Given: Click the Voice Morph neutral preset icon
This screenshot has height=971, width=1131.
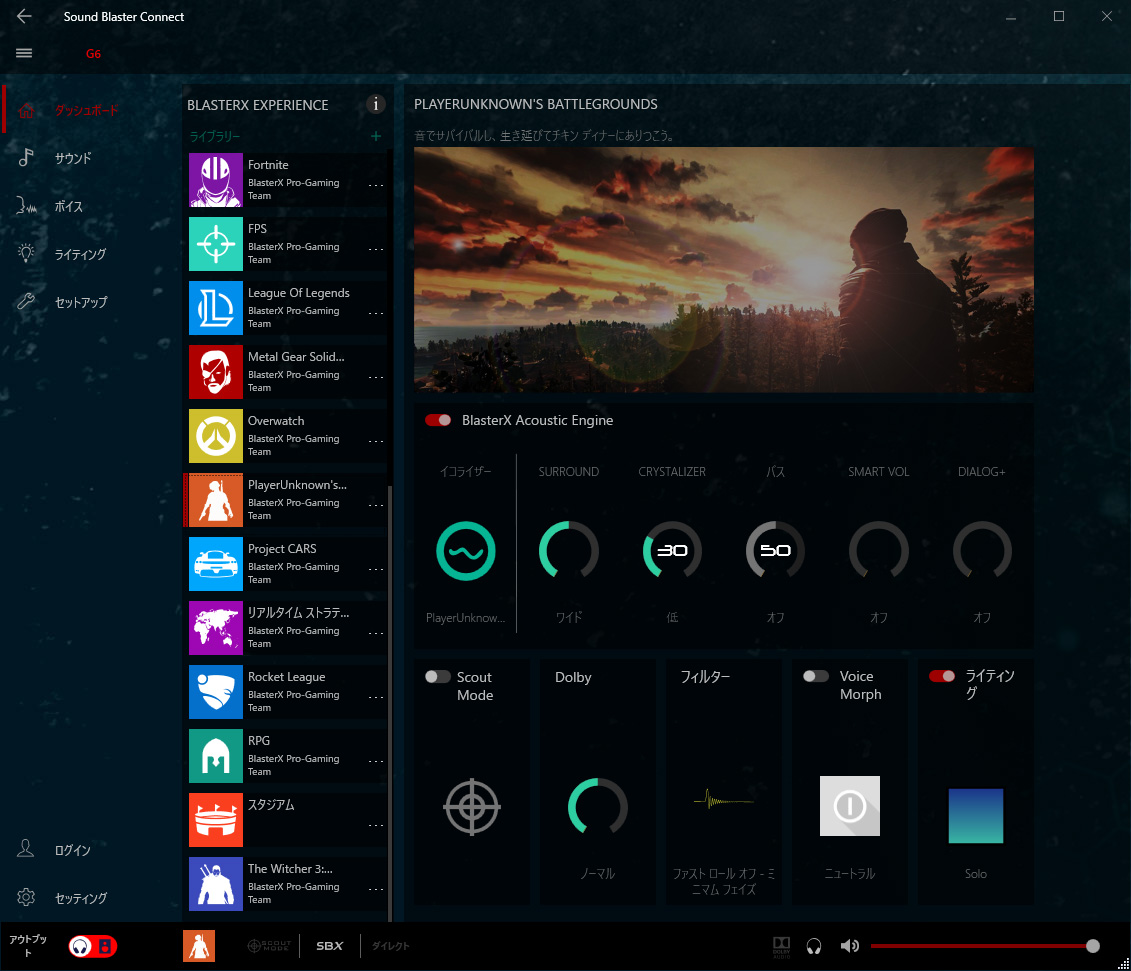Looking at the screenshot, I should [x=849, y=806].
